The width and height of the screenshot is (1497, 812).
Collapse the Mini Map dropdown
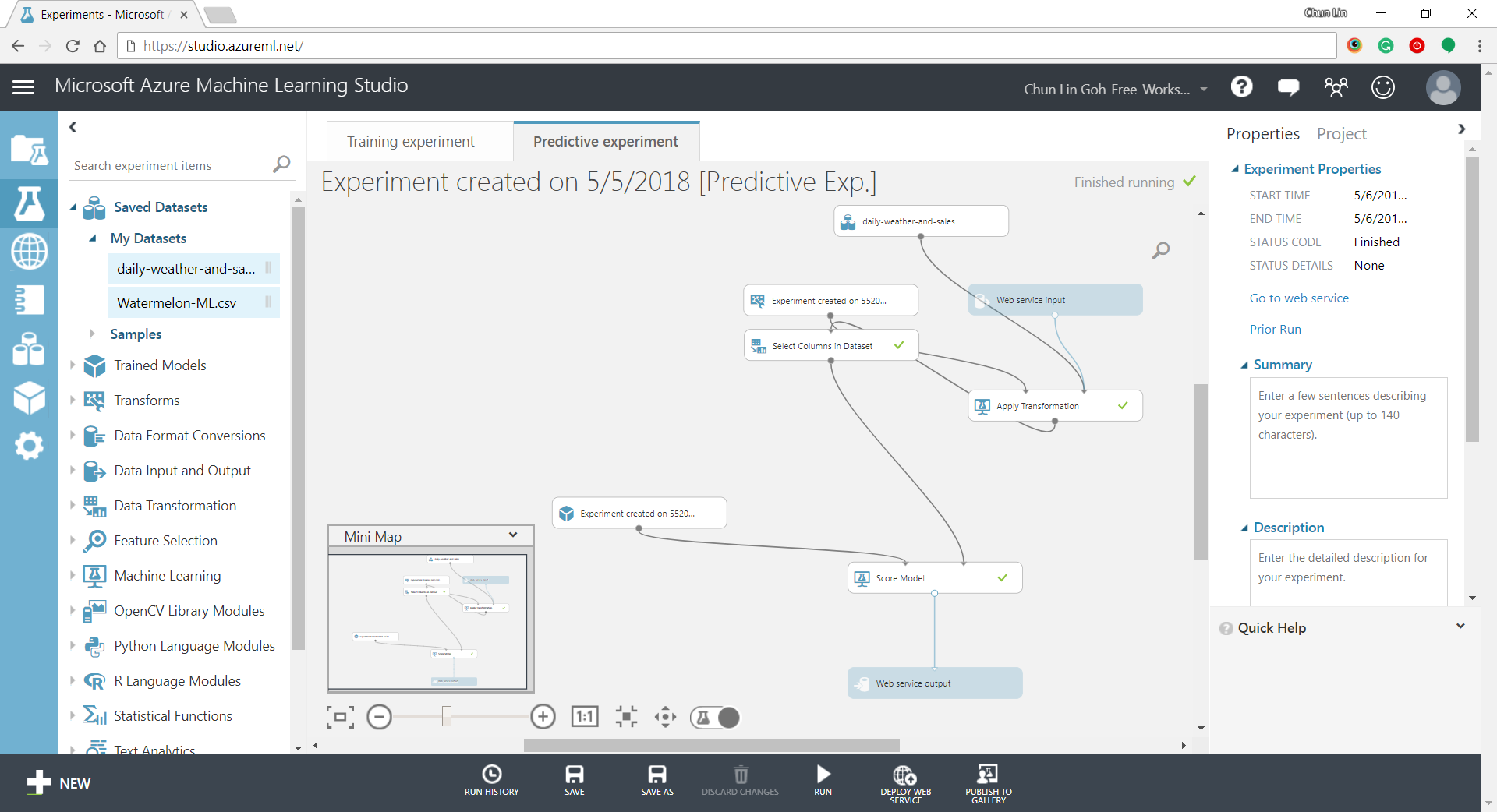(x=513, y=535)
